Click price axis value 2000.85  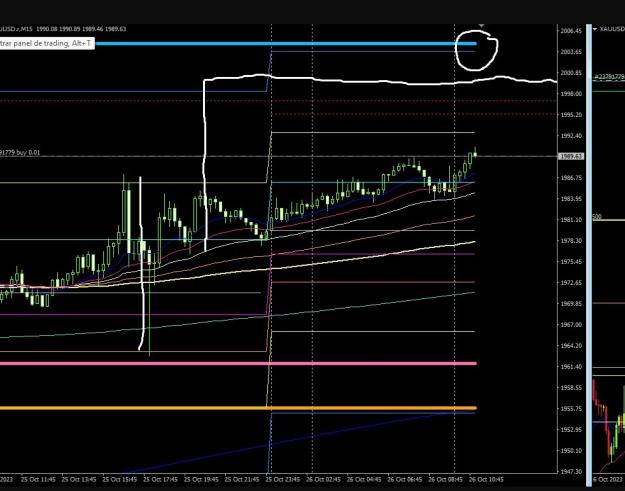571,73
